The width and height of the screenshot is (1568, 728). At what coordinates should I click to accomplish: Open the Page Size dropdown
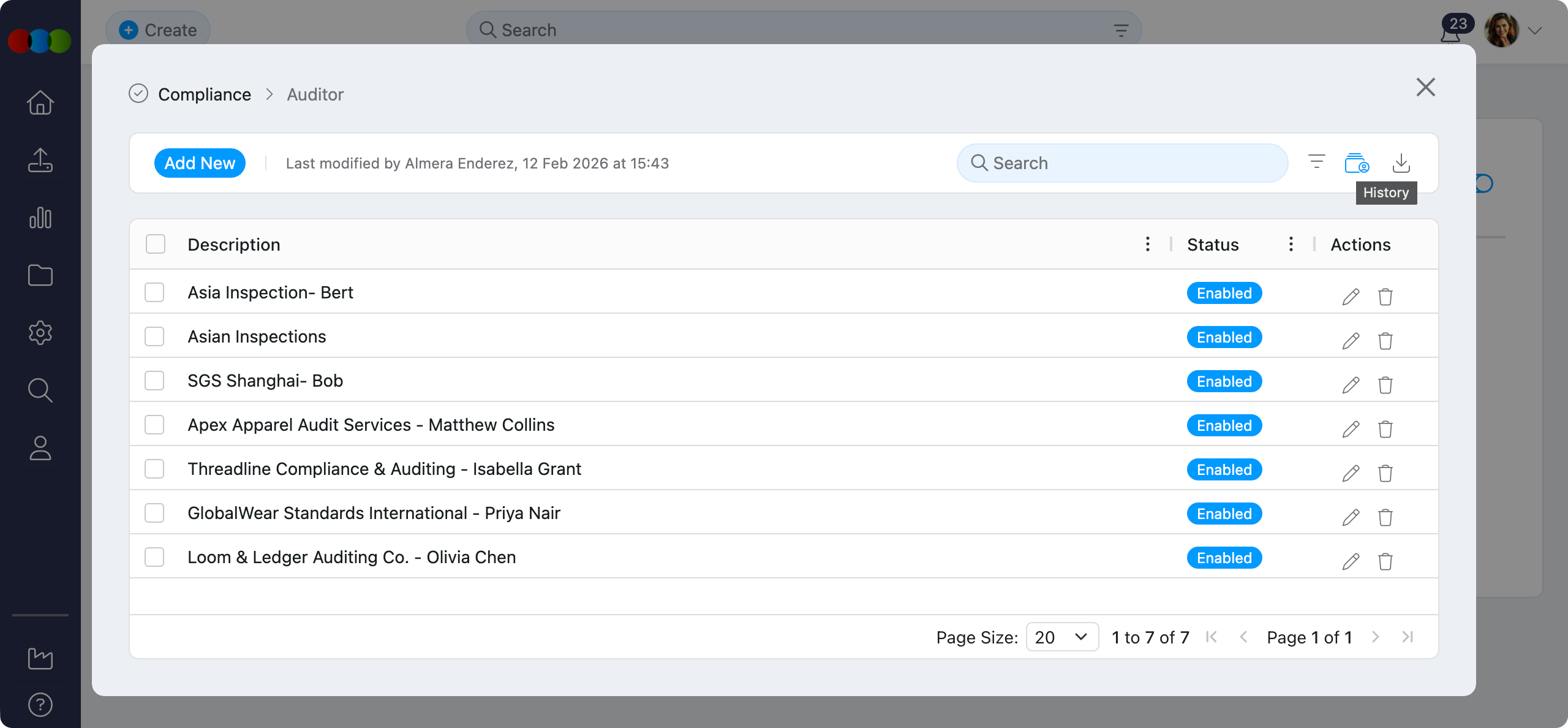[x=1061, y=637]
